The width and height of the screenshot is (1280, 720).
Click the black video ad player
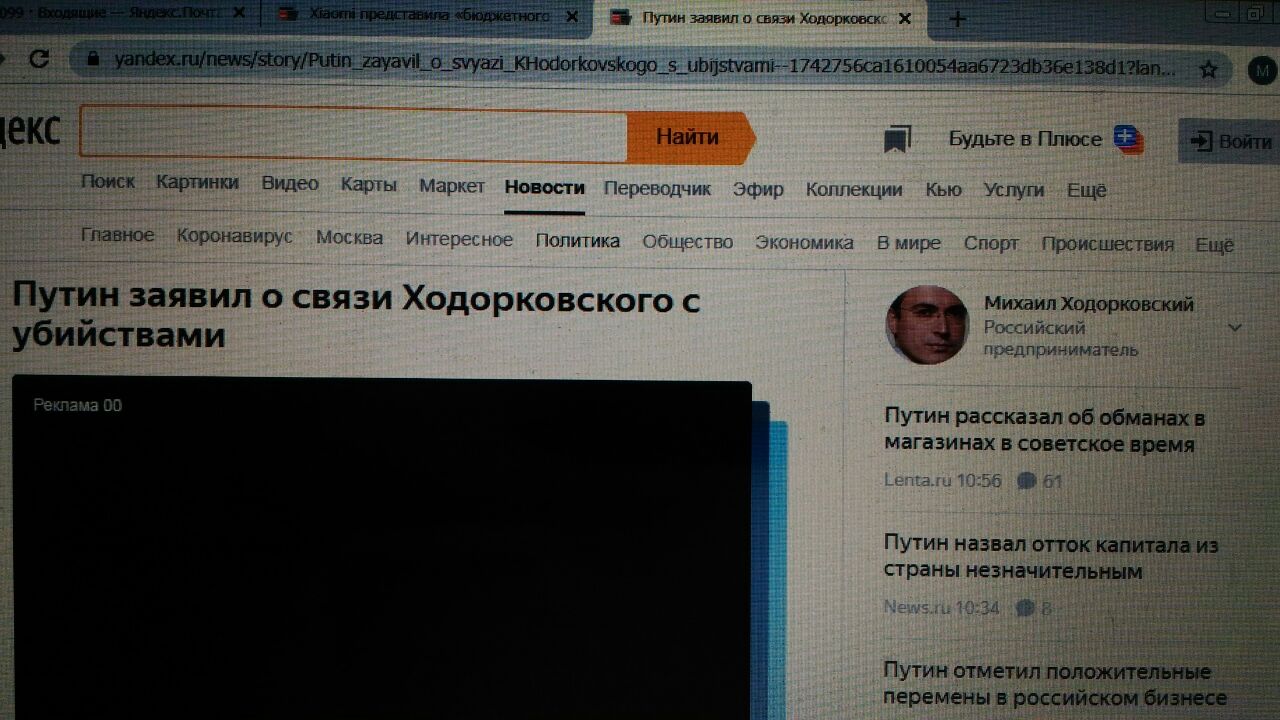pos(382,550)
